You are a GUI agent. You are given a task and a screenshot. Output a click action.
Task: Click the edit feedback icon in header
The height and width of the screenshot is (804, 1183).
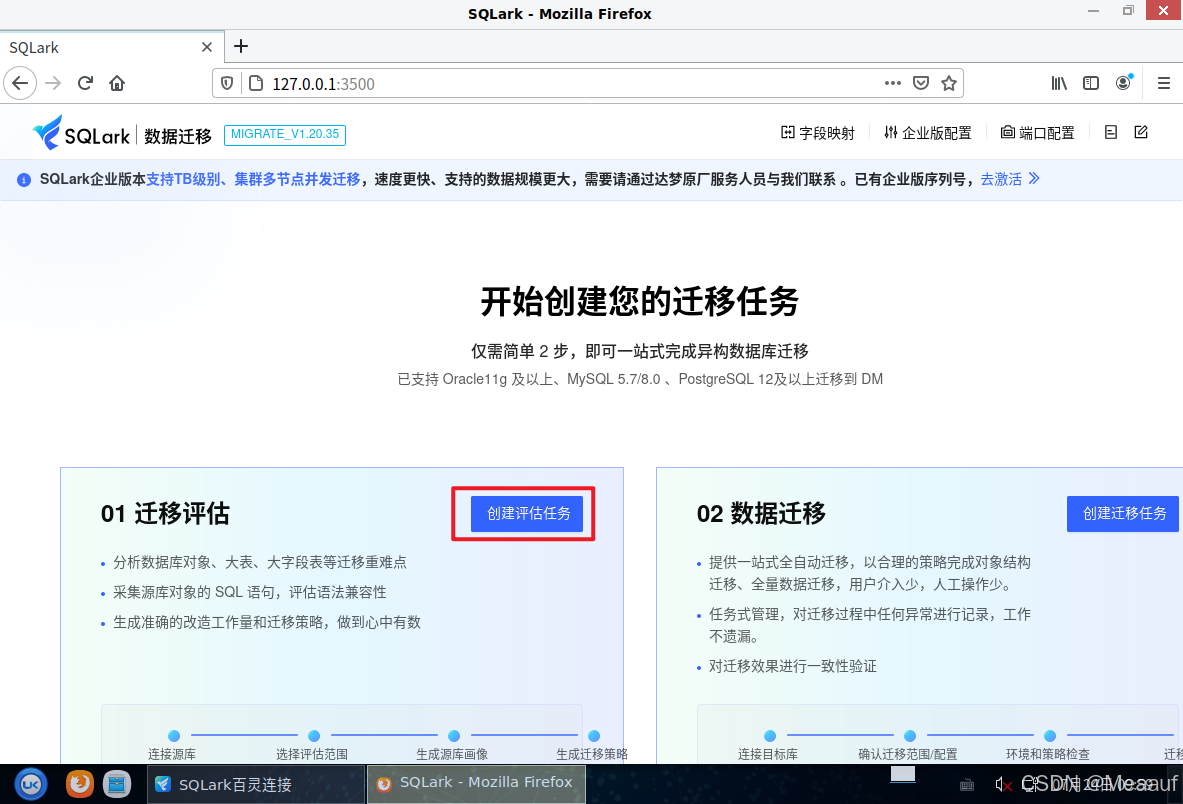tap(1141, 133)
